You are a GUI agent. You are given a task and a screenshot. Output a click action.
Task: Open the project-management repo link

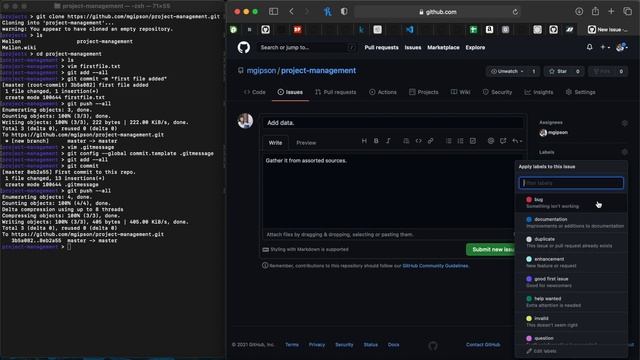tap(318, 71)
